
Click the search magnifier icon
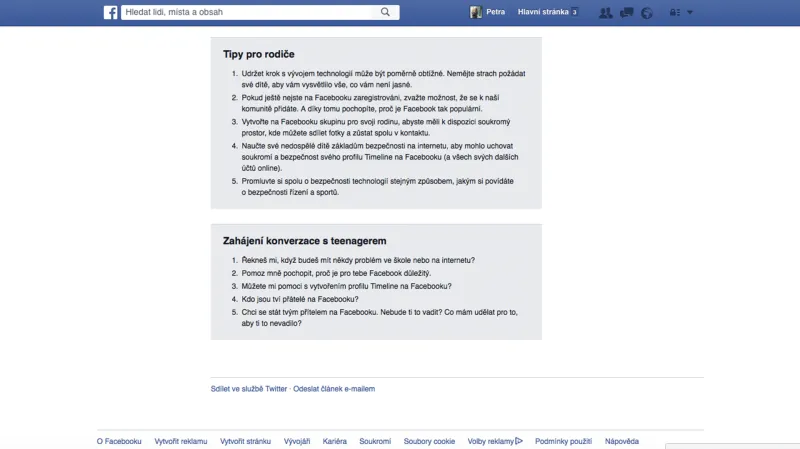(385, 12)
